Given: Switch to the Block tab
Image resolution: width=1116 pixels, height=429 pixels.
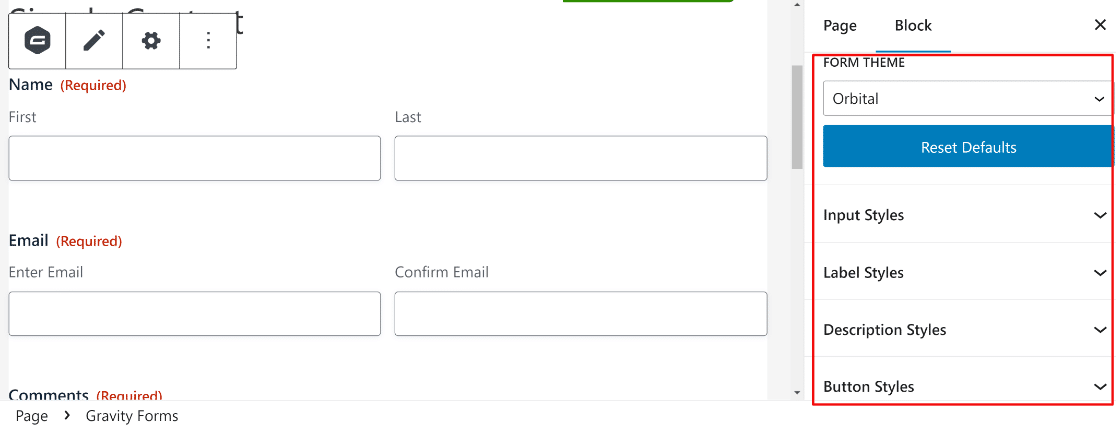Looking at the screenshot, I should [913, 26].
